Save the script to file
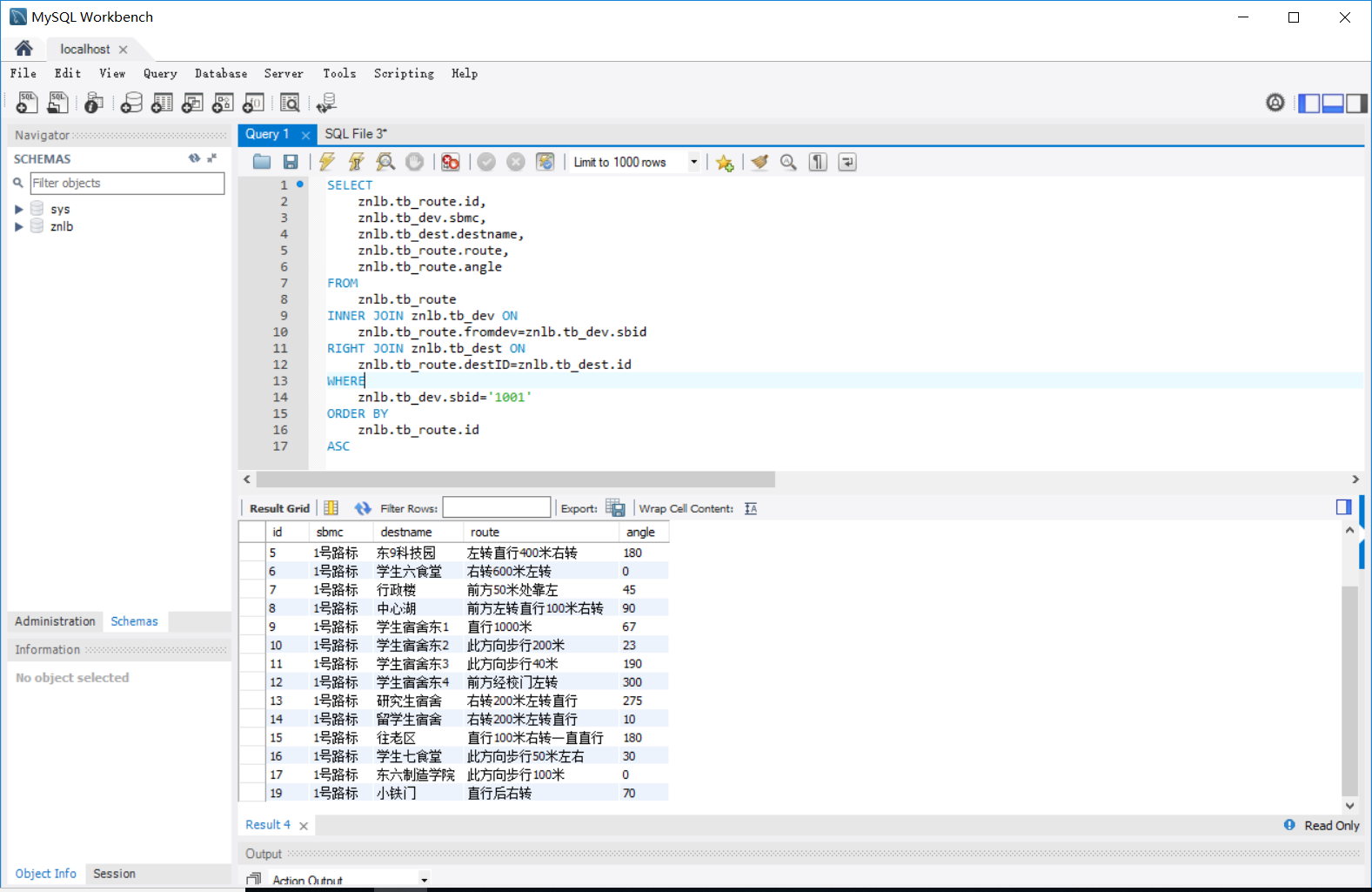Viewport: 1372px width, 892px height. click(291, 162)
